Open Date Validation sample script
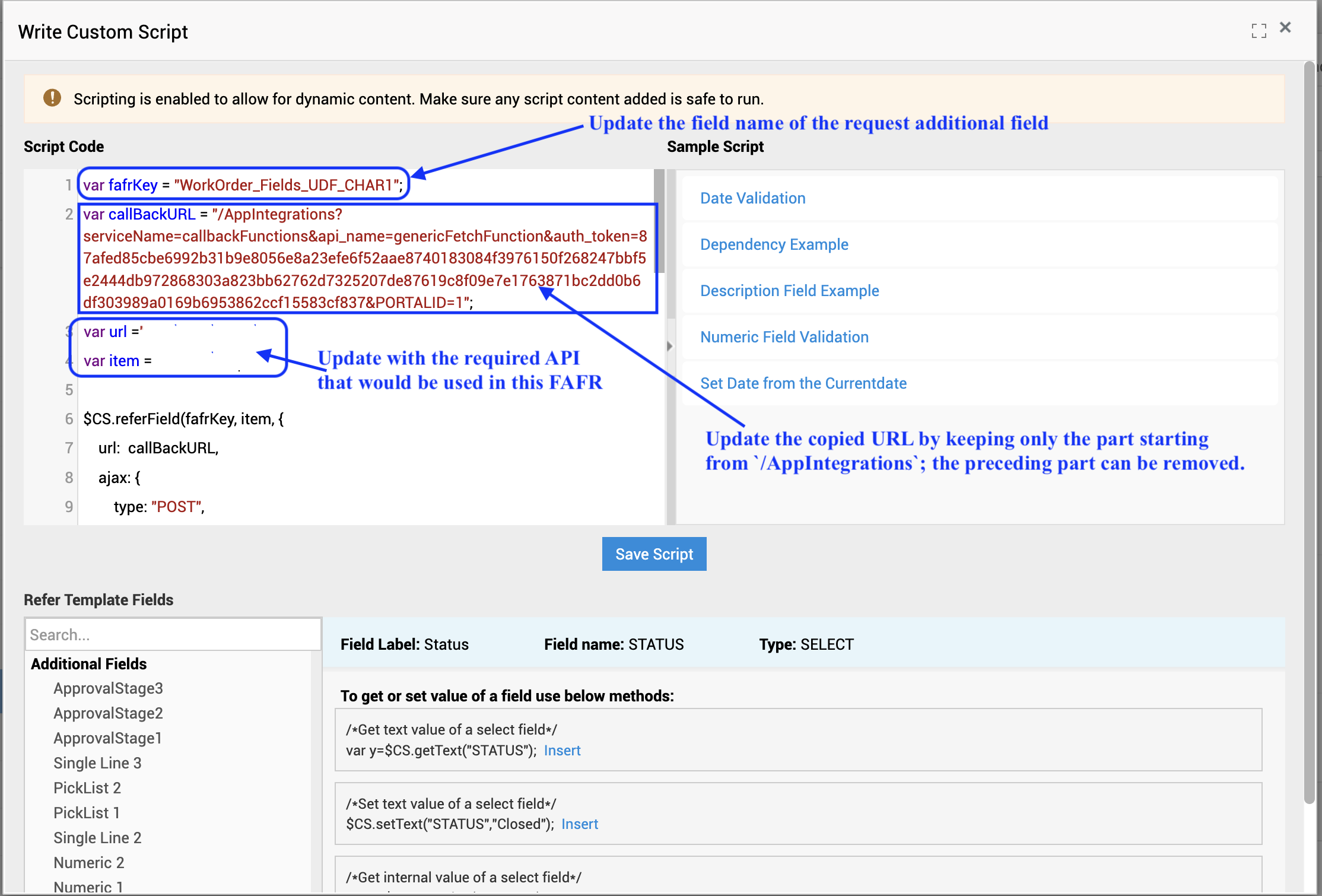Screen dimensions: 1322x896 (752, 198)
